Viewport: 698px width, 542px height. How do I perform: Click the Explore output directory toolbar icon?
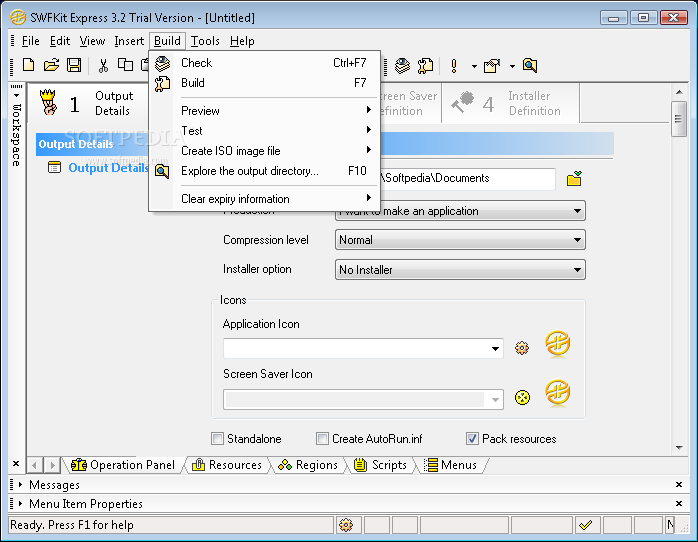[530, 65]
